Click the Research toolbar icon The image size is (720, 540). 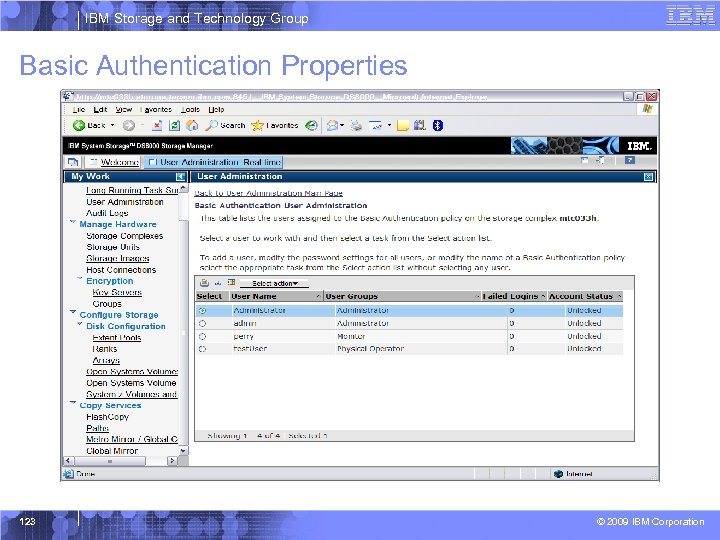(x=420, y=125)
